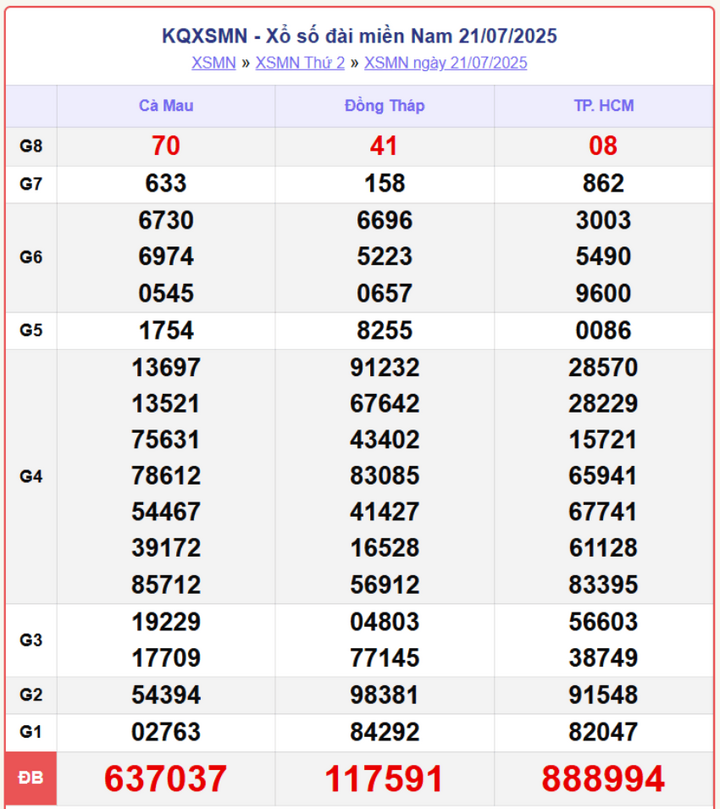Click the G3 number 56603
The width and height of the screenshot is (720, 809).
click(x=603, y=622)
